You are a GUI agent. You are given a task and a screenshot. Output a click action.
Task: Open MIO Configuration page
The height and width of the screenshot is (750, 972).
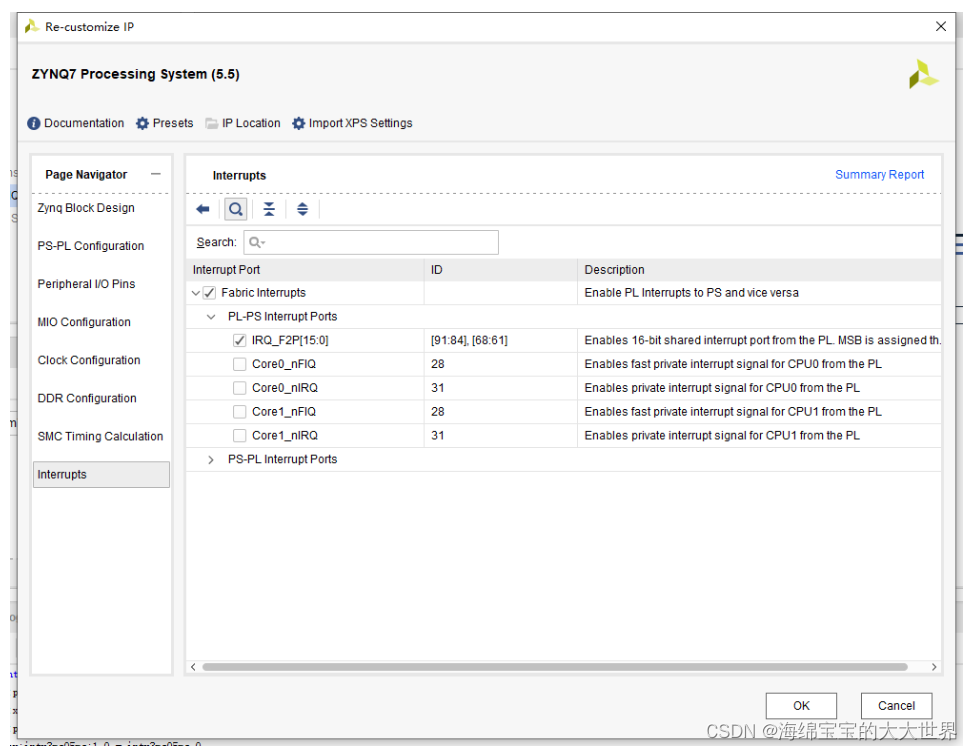click(x=84, y=322)
